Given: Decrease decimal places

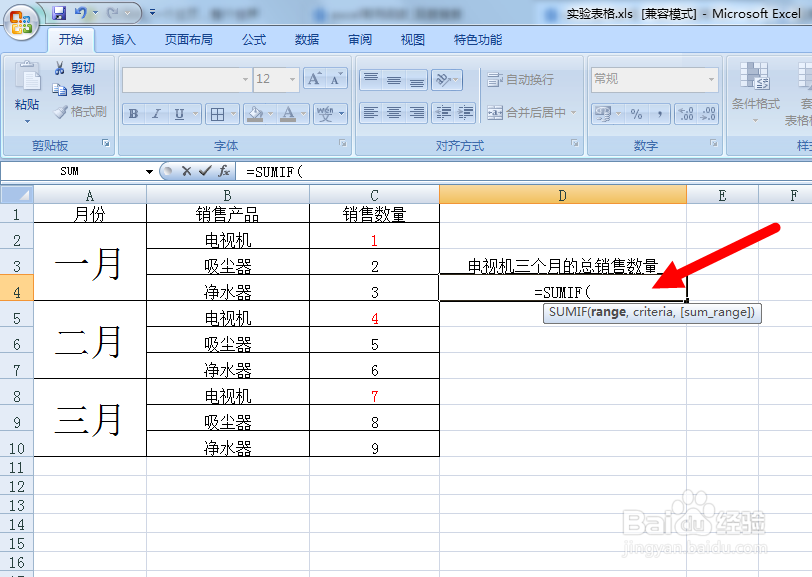Looking at the screenshot, I should click(708, 113).
